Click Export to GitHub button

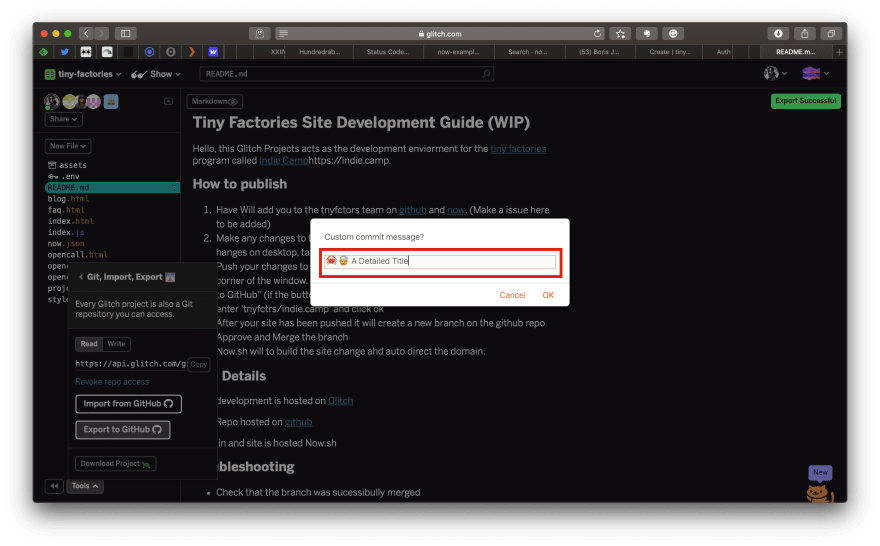pos(123,430)
